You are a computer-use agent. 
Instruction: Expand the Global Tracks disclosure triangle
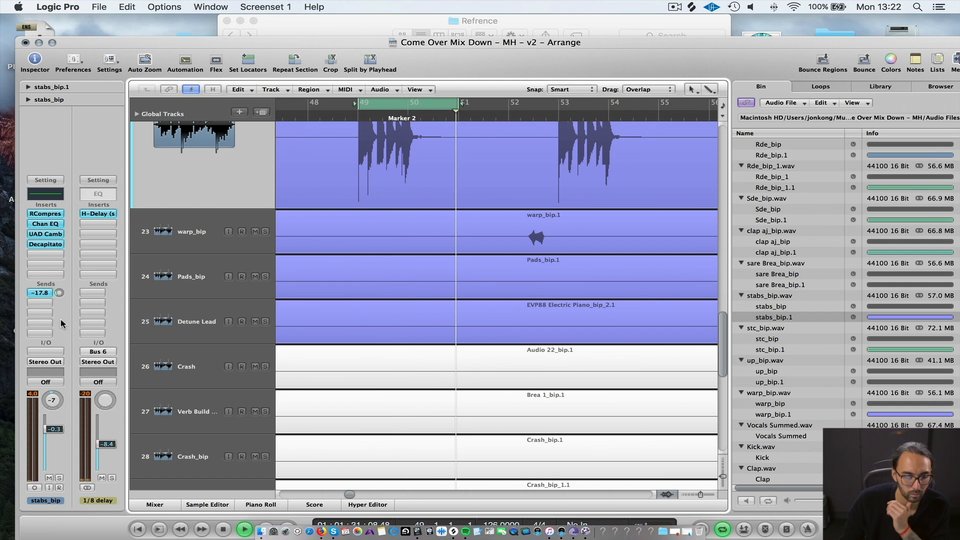137,114
